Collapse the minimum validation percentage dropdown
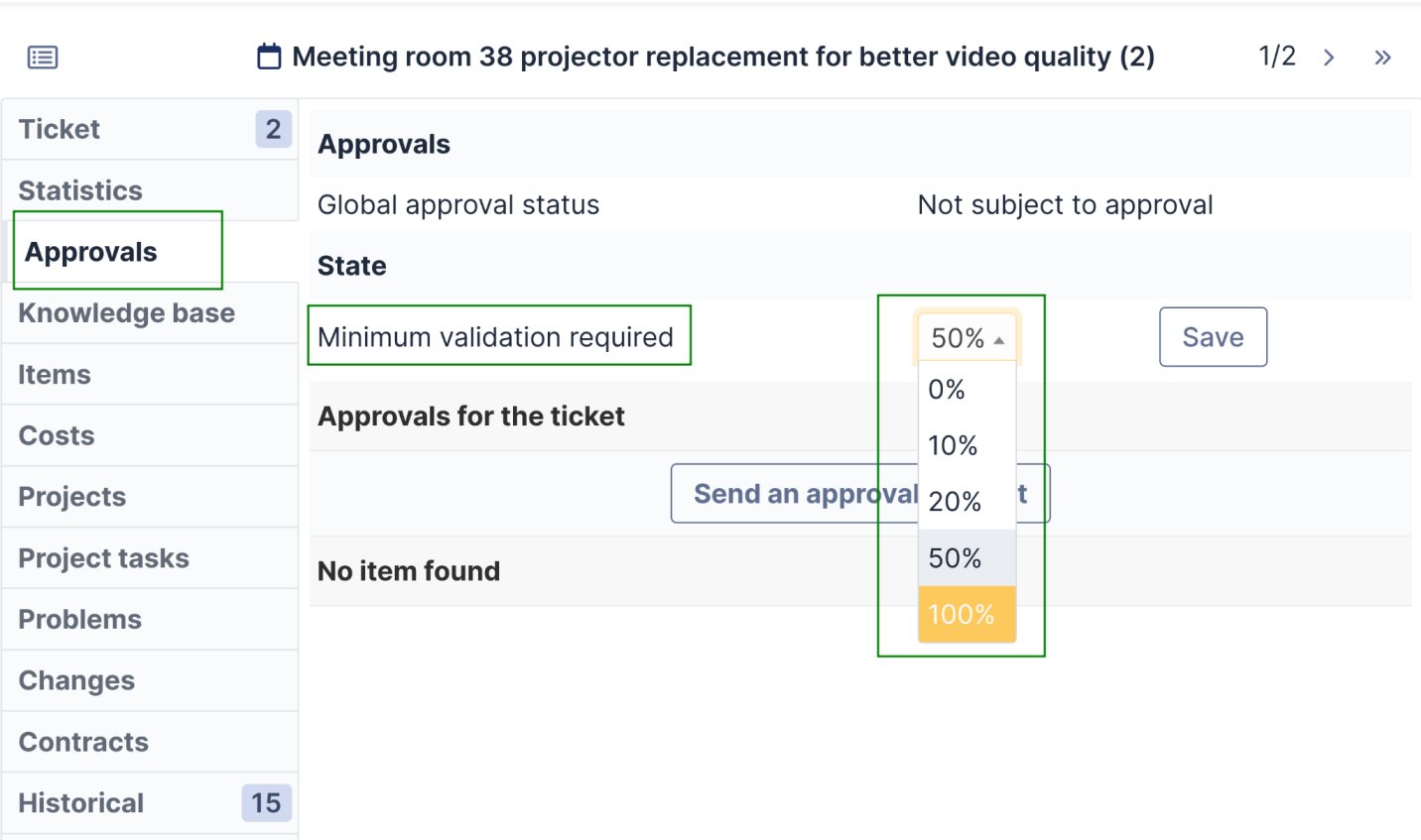The height and width of the screenshot is (840, 1421). [966, 337]
